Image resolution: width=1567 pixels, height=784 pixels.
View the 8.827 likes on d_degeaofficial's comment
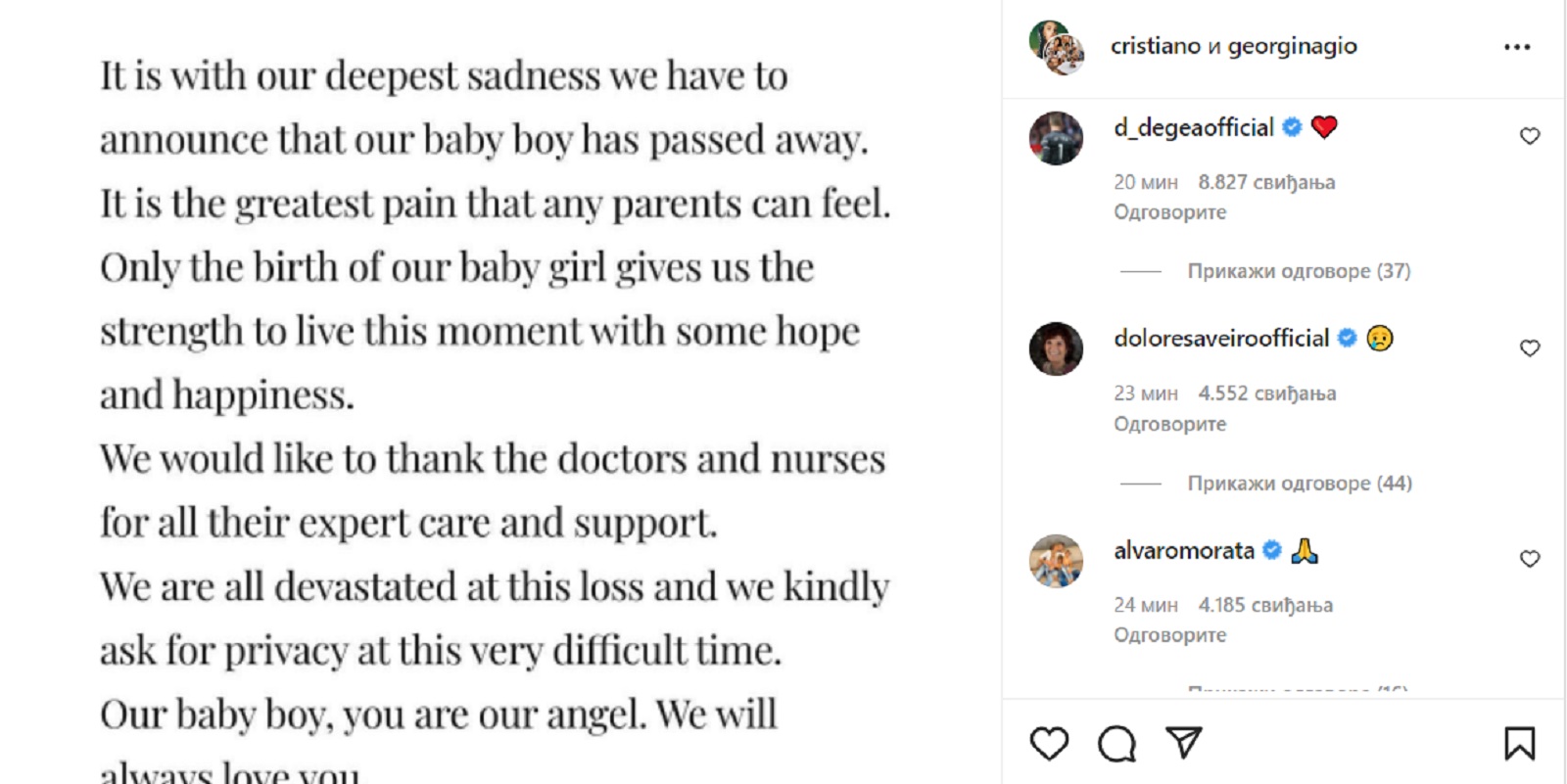1266,182
